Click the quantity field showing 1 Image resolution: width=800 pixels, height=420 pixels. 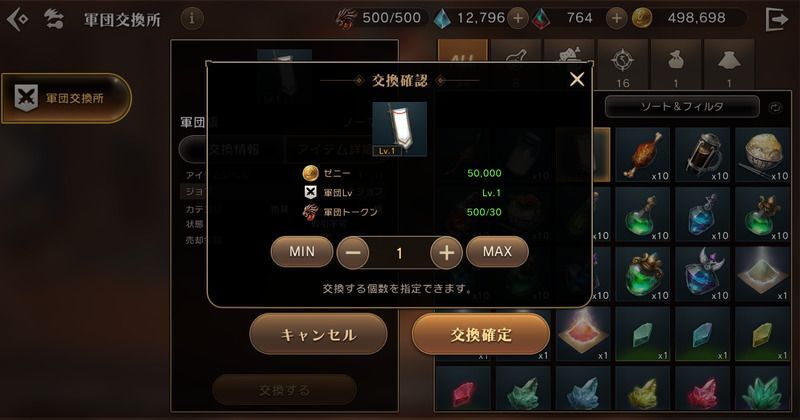pyautogui.click(x=399, y=253)
